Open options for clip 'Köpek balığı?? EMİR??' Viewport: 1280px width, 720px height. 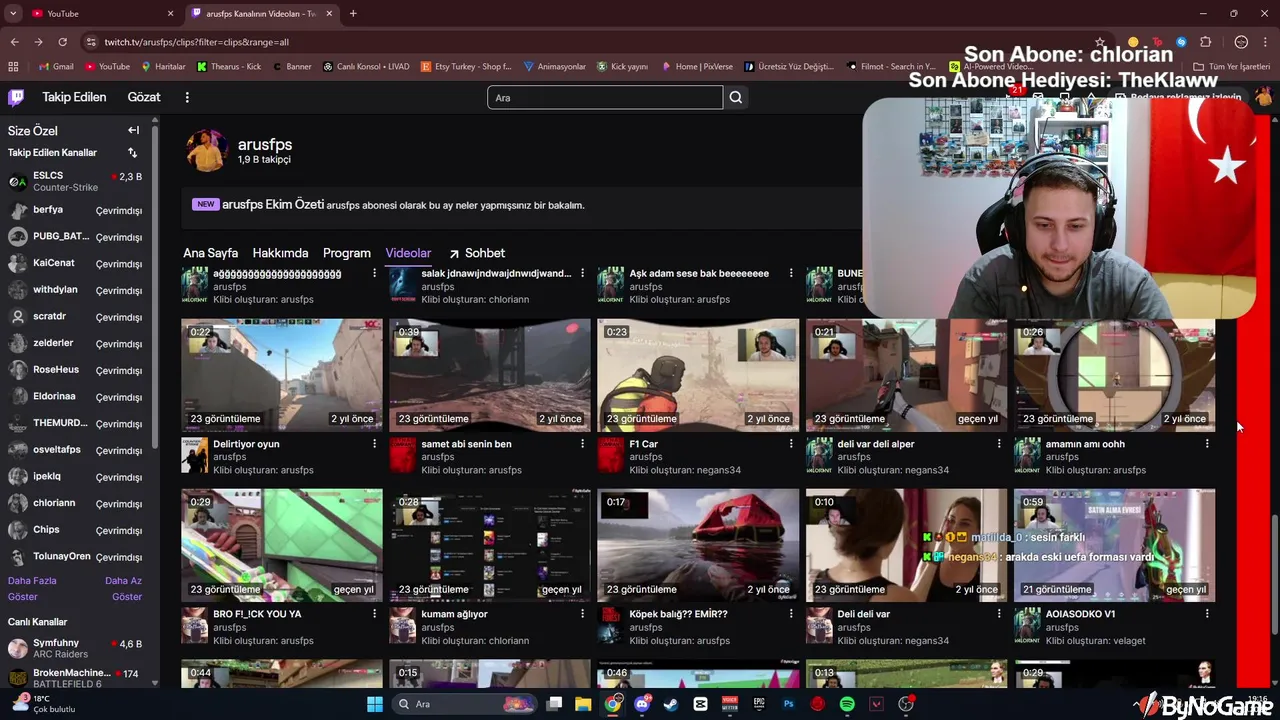[791, 614]
